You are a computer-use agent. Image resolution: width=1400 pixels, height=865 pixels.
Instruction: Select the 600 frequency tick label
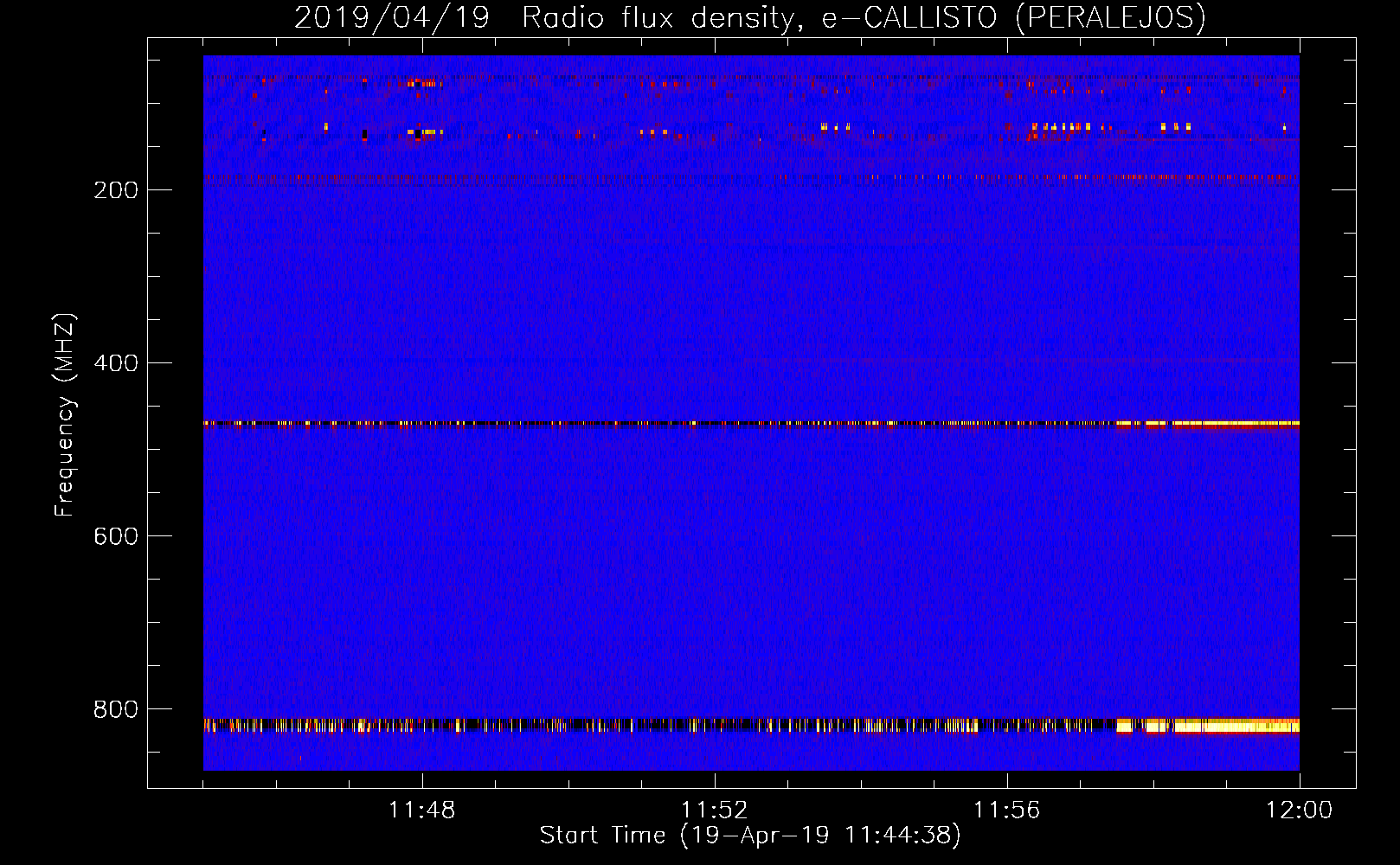pyautogui.click(x=116, y=536)
